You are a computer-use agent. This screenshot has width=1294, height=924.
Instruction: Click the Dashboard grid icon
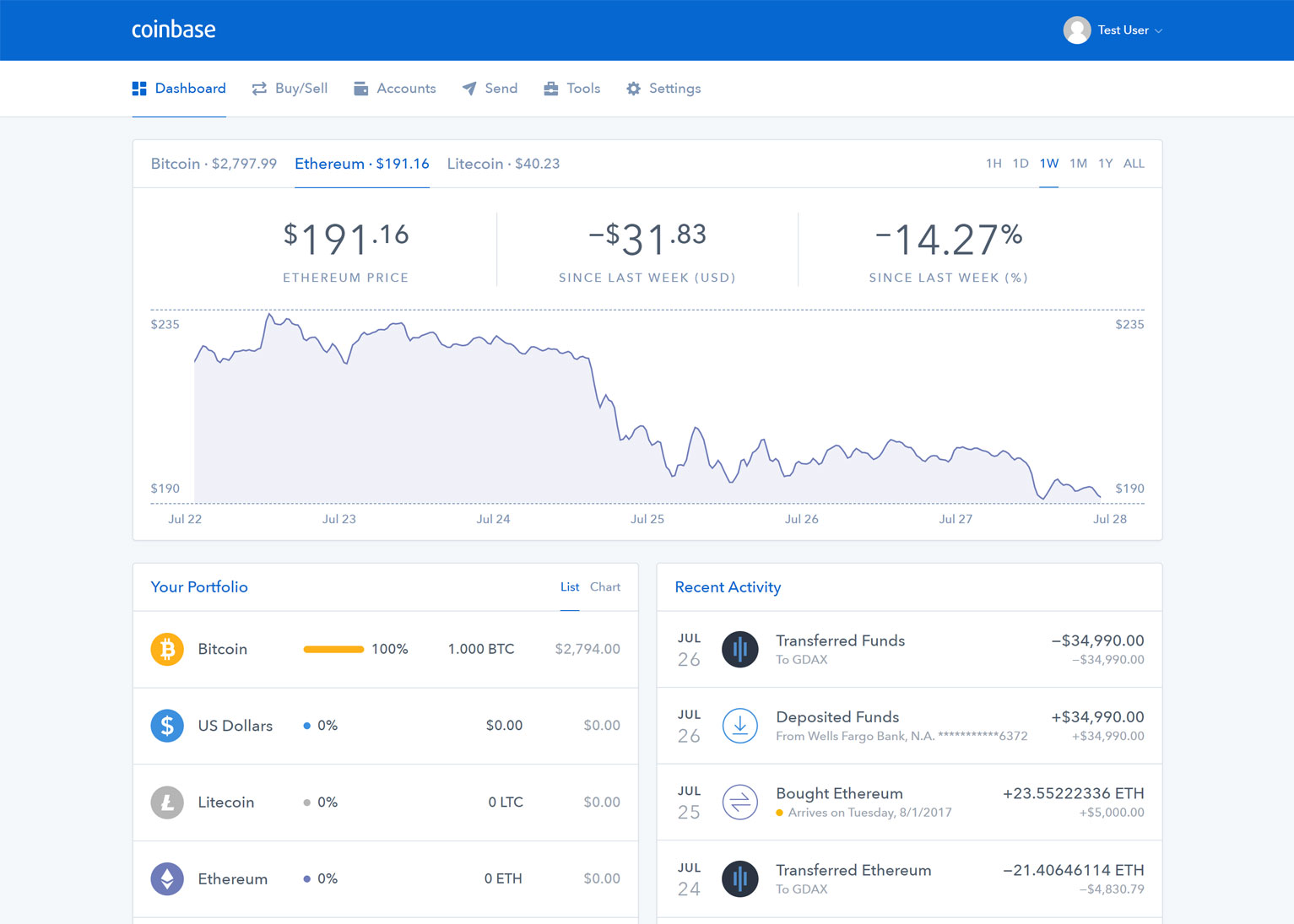[x=139, y=89]
